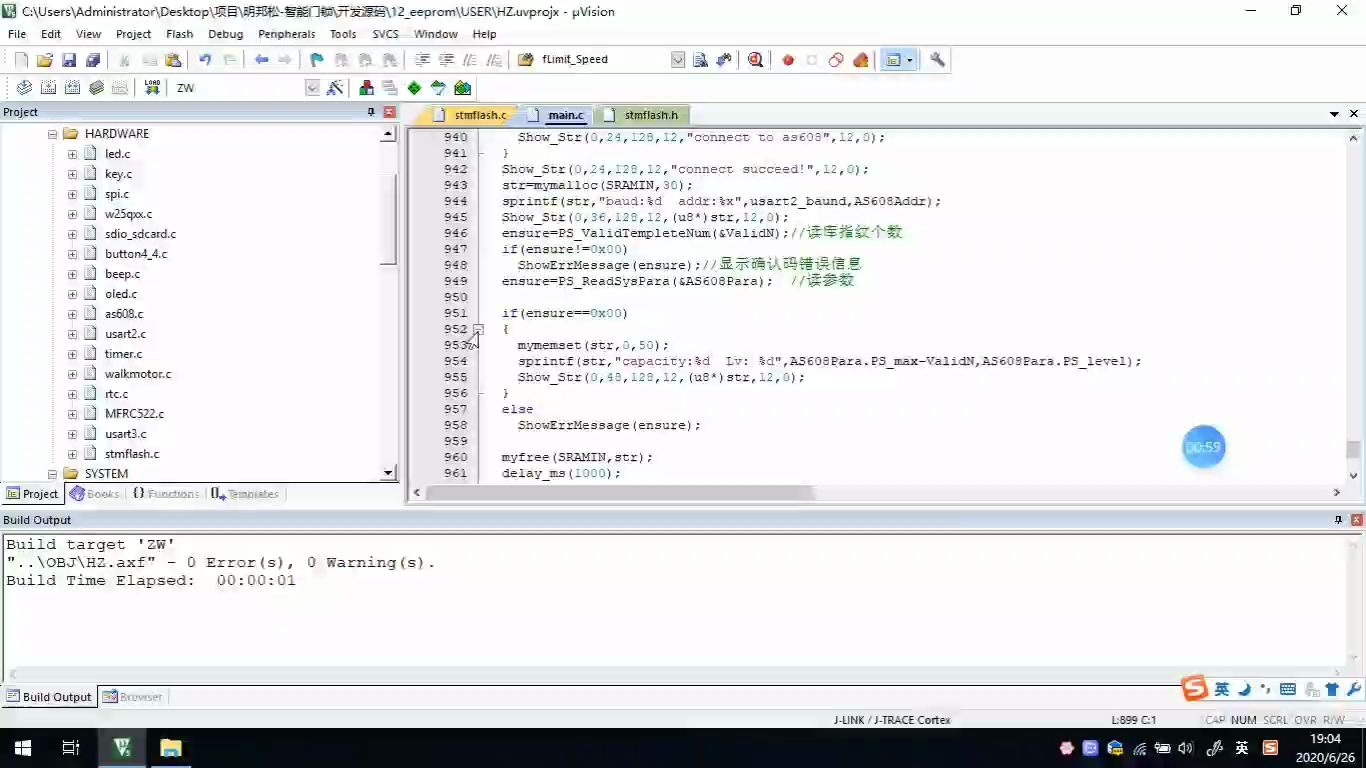Click the Project tree vertical scrollbar thumb
Image resolution: width=1366 pixels, height=768 pixels.
click(x=389, y=220)
